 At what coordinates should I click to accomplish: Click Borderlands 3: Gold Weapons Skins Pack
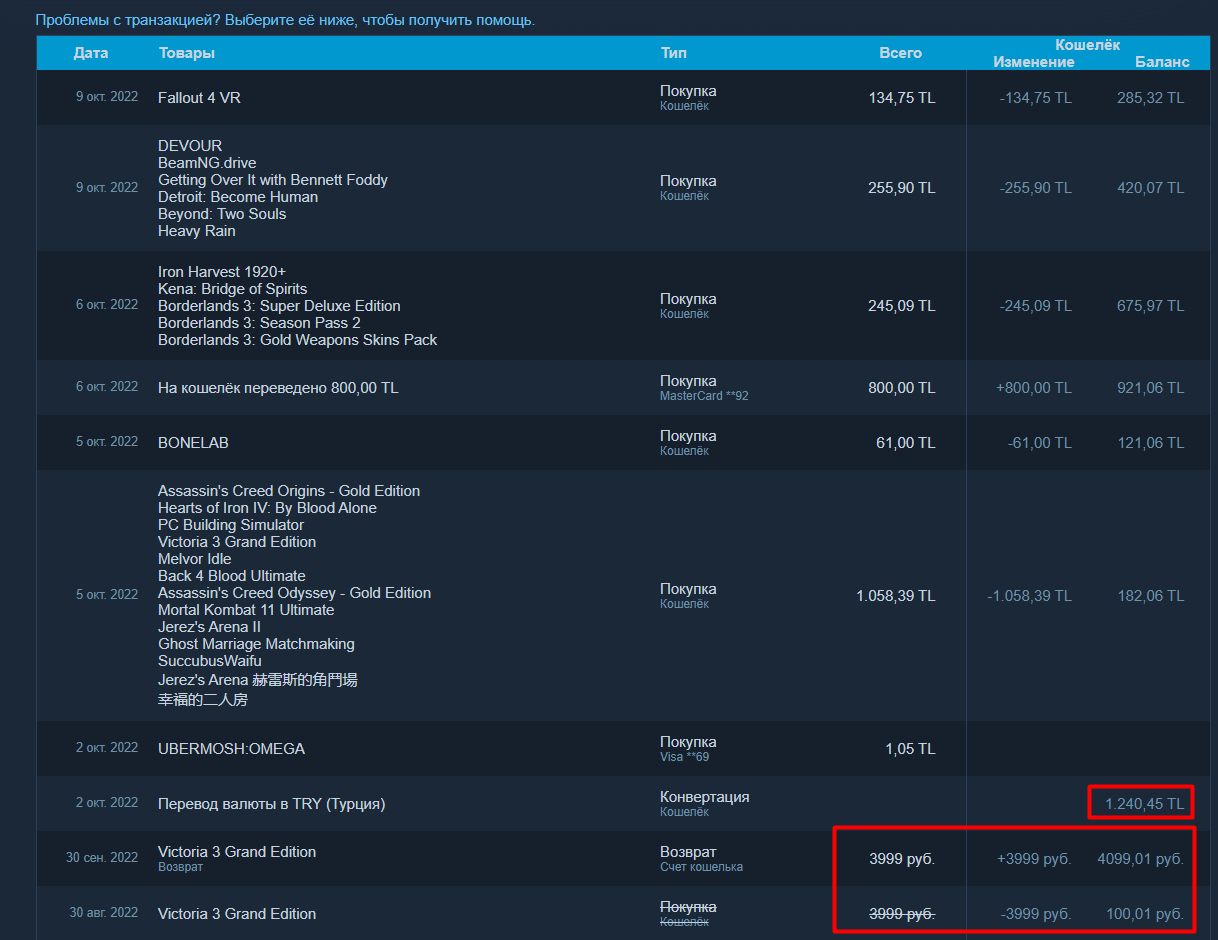click(x=298, y=340)
